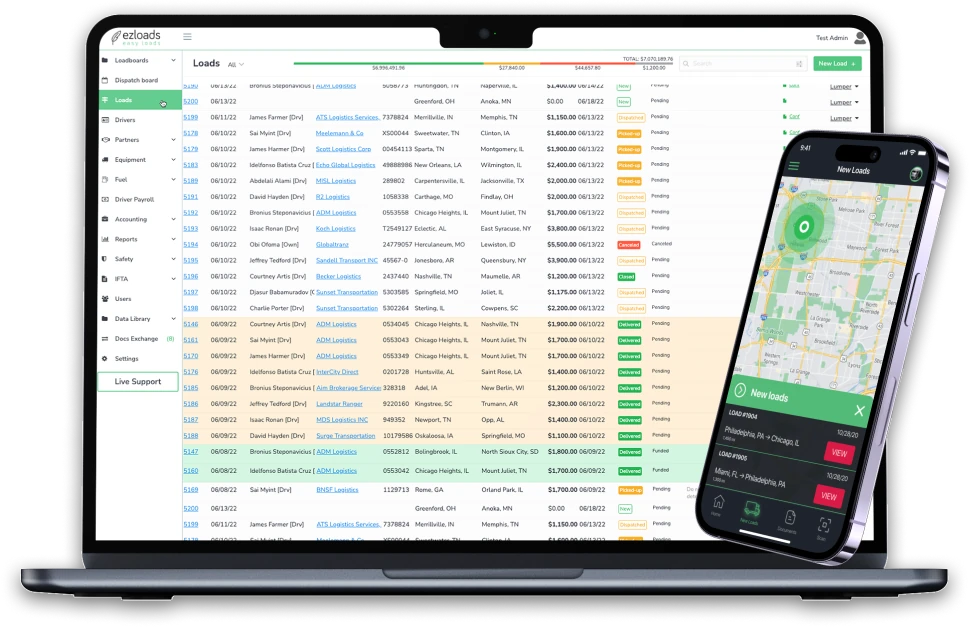Expand the Data Library sidebar chevron

tap(173, 319)
